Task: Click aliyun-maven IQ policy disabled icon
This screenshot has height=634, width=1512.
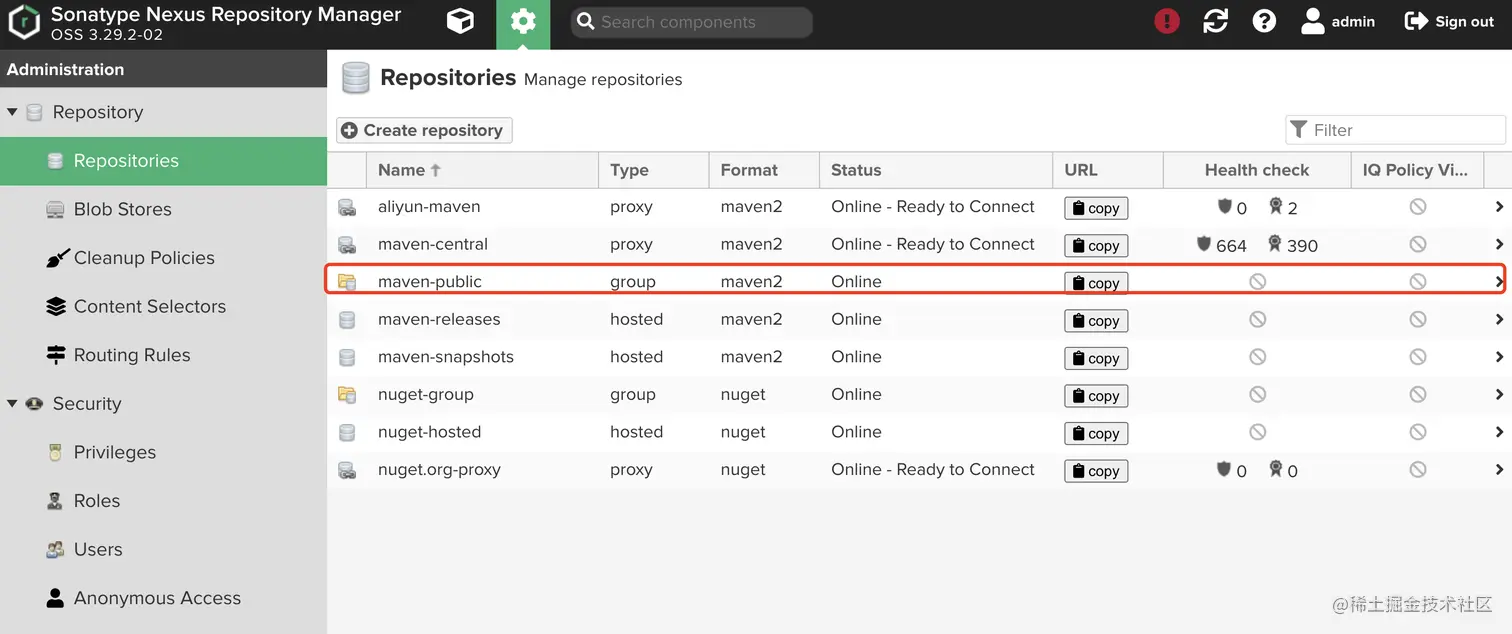Action: pos(1417,207)
